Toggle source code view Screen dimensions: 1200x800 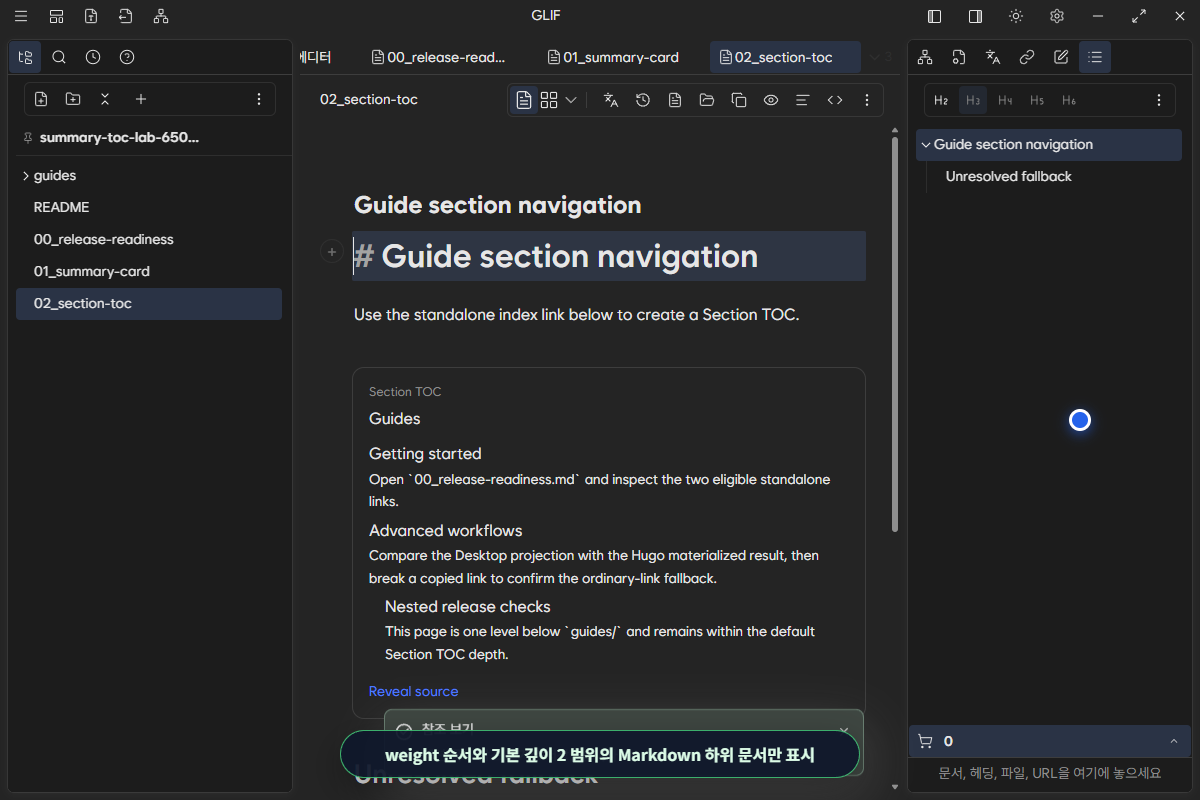click(x=835, y=100)
